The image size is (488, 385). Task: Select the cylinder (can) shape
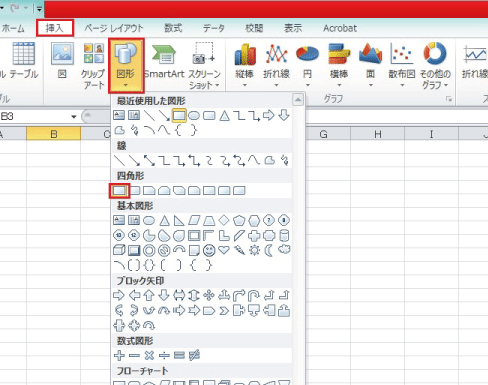(284, 236)
